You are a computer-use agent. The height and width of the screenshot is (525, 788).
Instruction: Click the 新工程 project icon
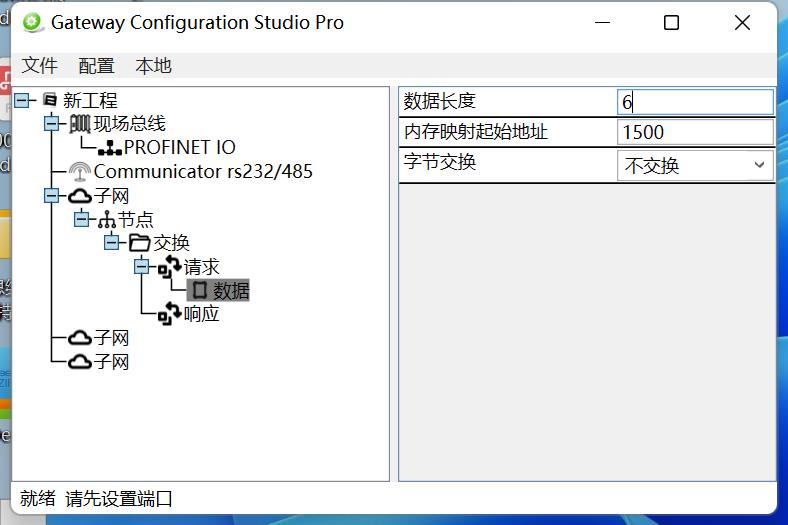50,99
